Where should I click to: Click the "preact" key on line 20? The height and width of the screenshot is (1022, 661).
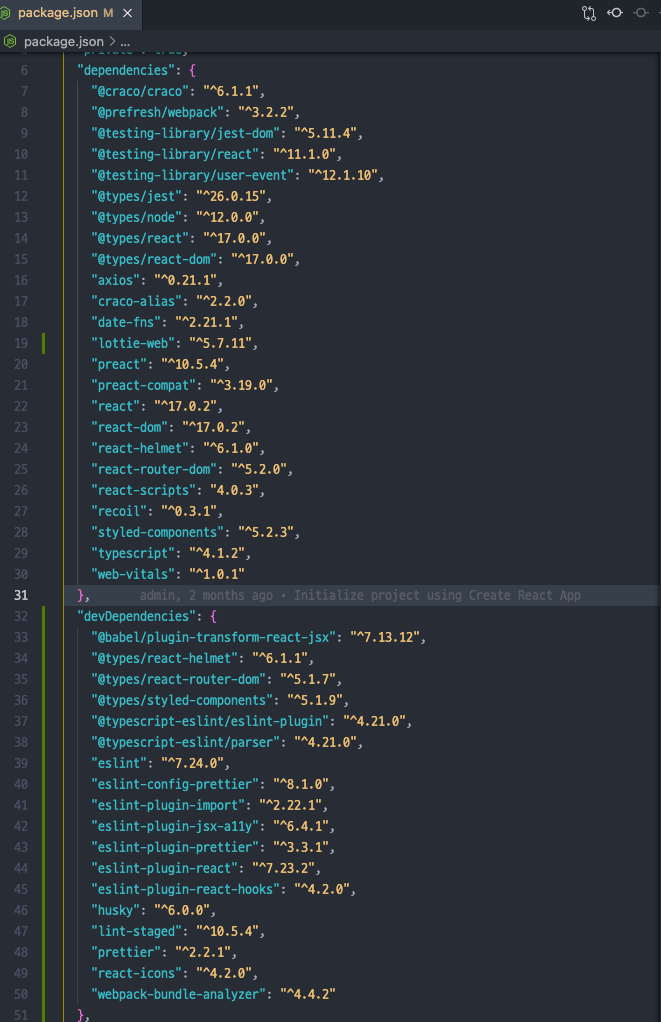(x=119, y=364)
